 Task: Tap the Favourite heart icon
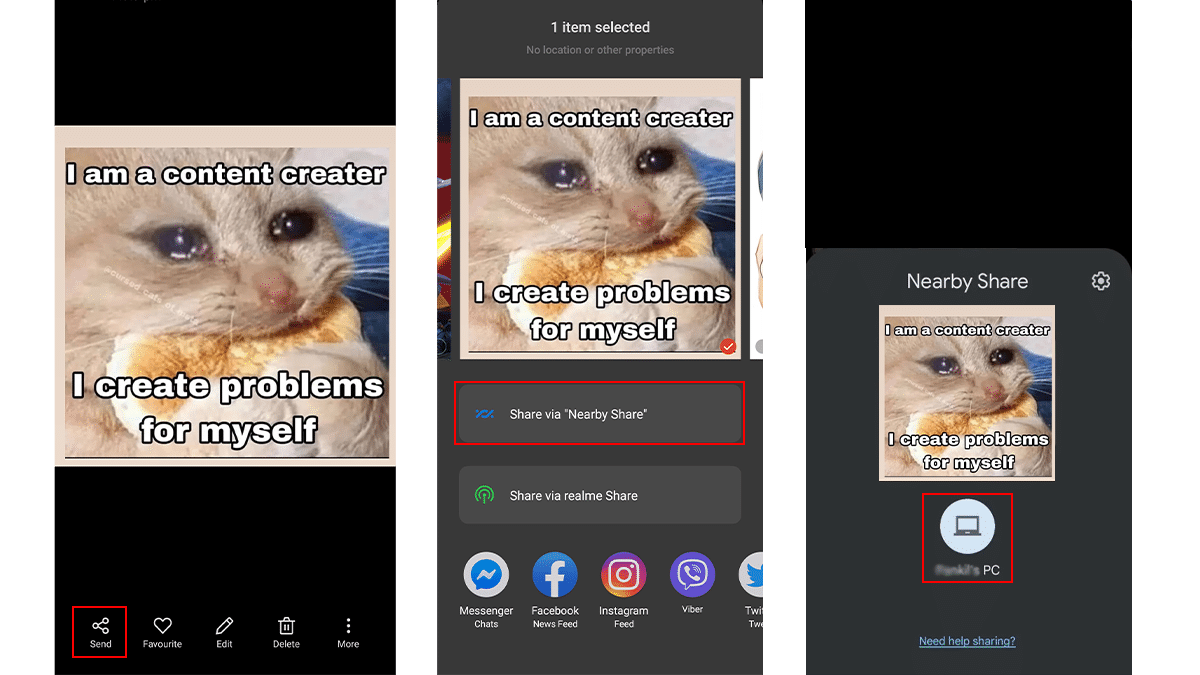tap(162, 627)
